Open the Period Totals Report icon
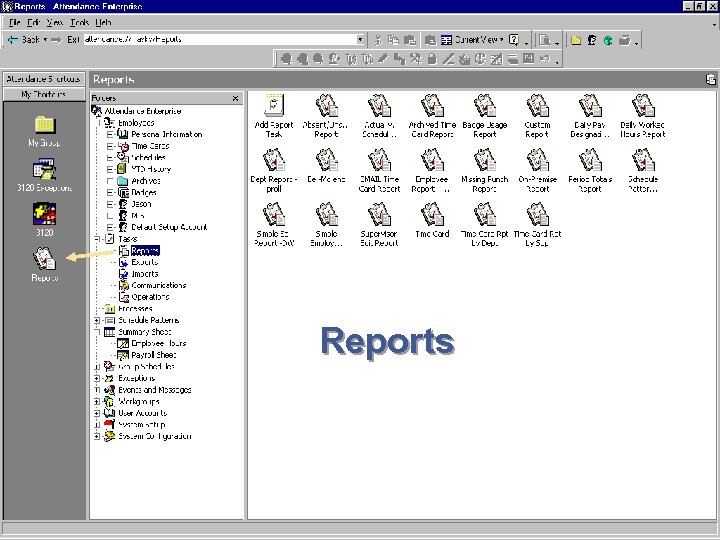The height and width of the screenshot is (540, 720). point(590,160)
